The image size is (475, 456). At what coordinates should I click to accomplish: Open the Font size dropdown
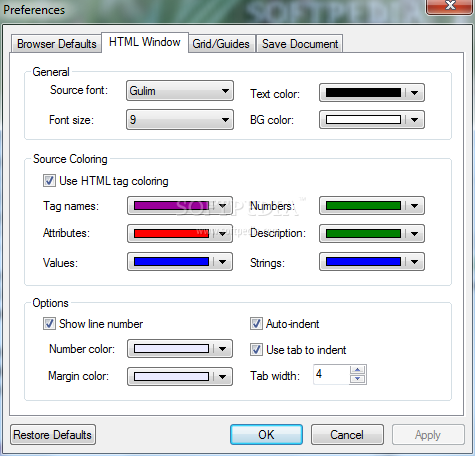180,119
